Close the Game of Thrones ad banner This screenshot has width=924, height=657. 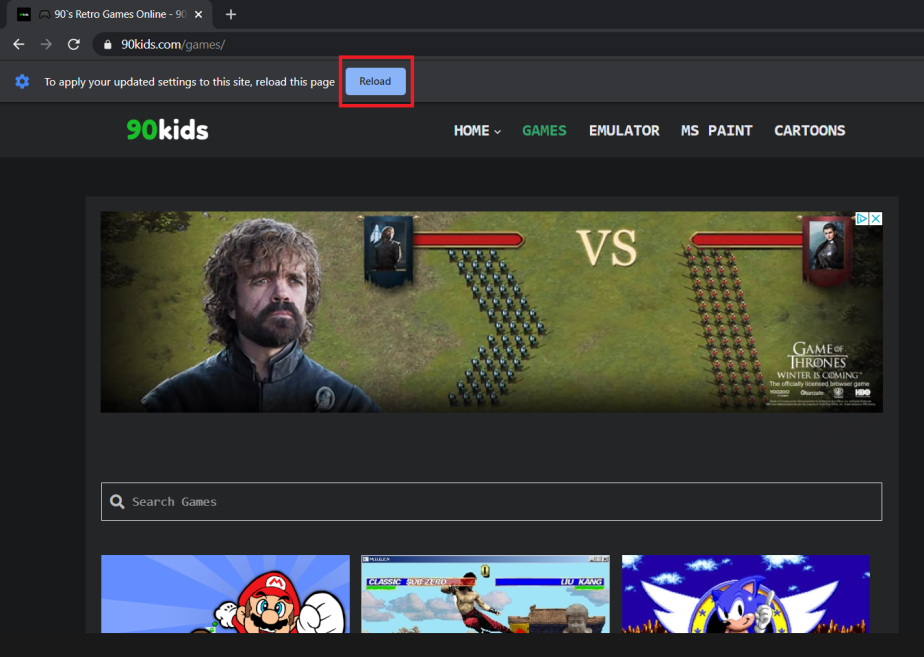(876, 219)
